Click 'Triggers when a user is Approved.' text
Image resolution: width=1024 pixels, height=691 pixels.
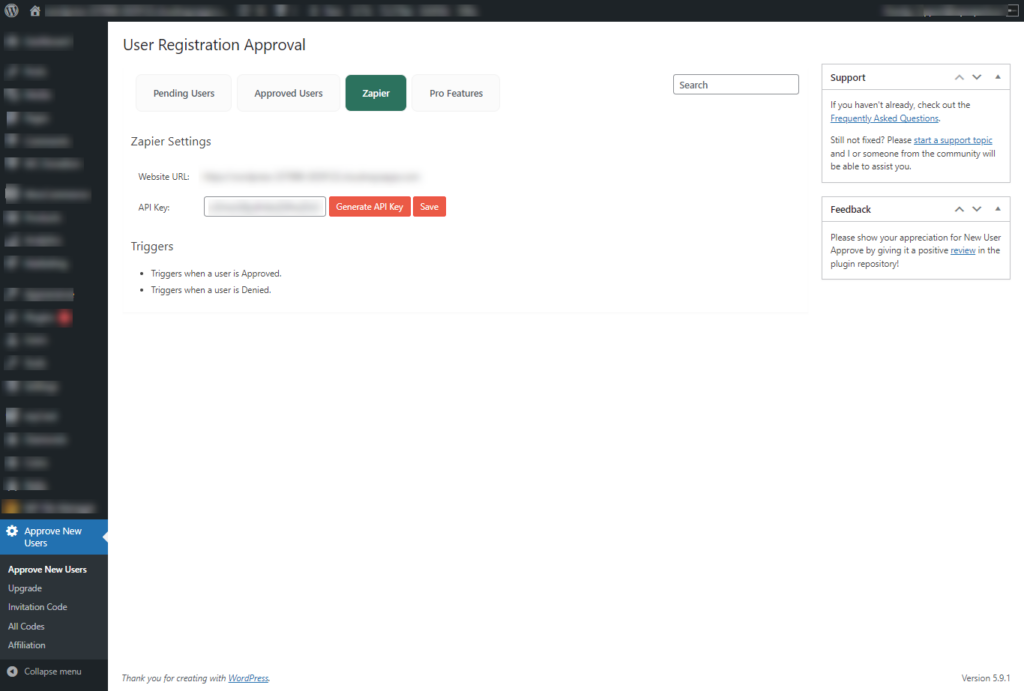[216, 273]
